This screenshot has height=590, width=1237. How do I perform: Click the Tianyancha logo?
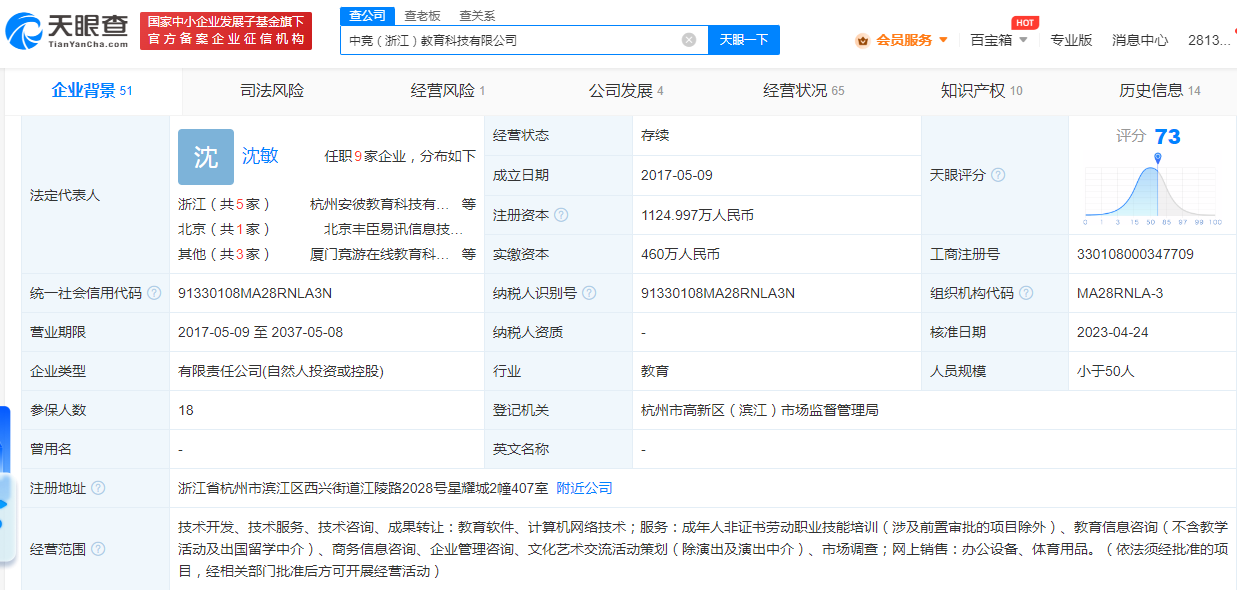(66, 32)
